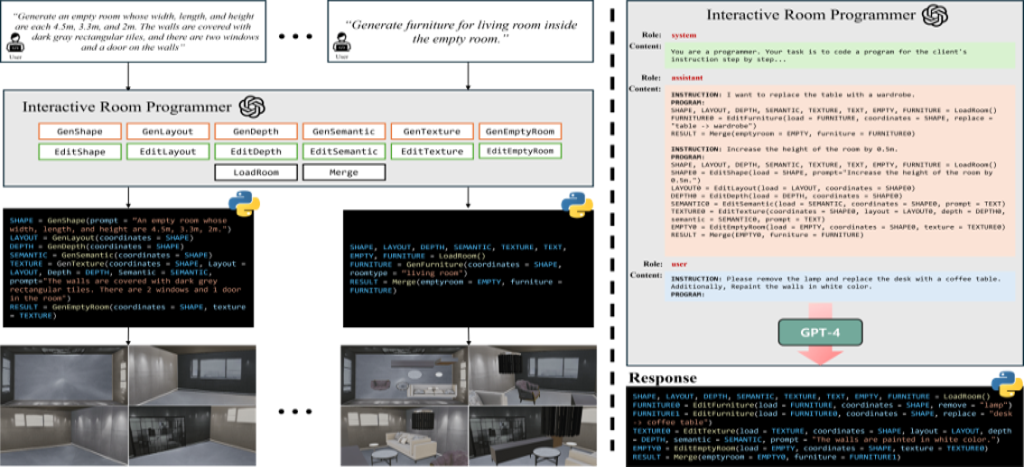1024x467 pixels.
Task: Click the LoadRoom module box
Action: (255, 173)
